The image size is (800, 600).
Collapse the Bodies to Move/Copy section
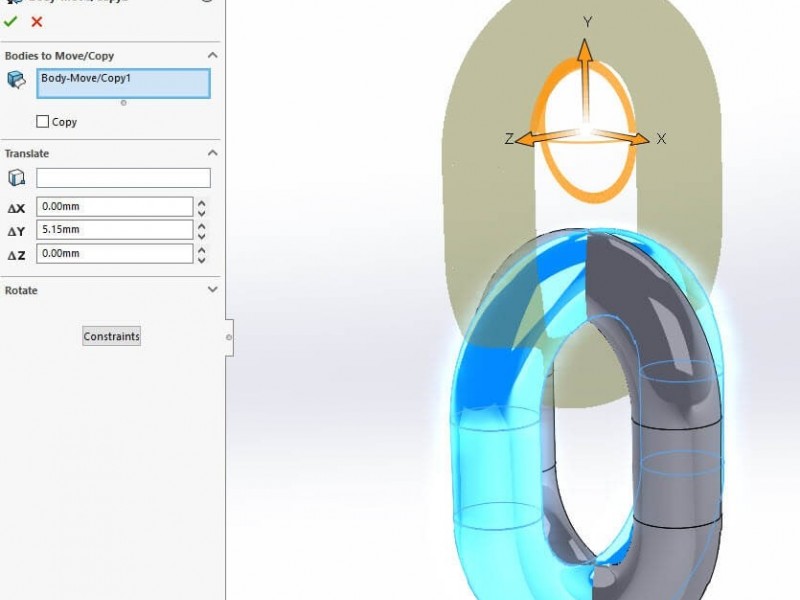(213, 55)
